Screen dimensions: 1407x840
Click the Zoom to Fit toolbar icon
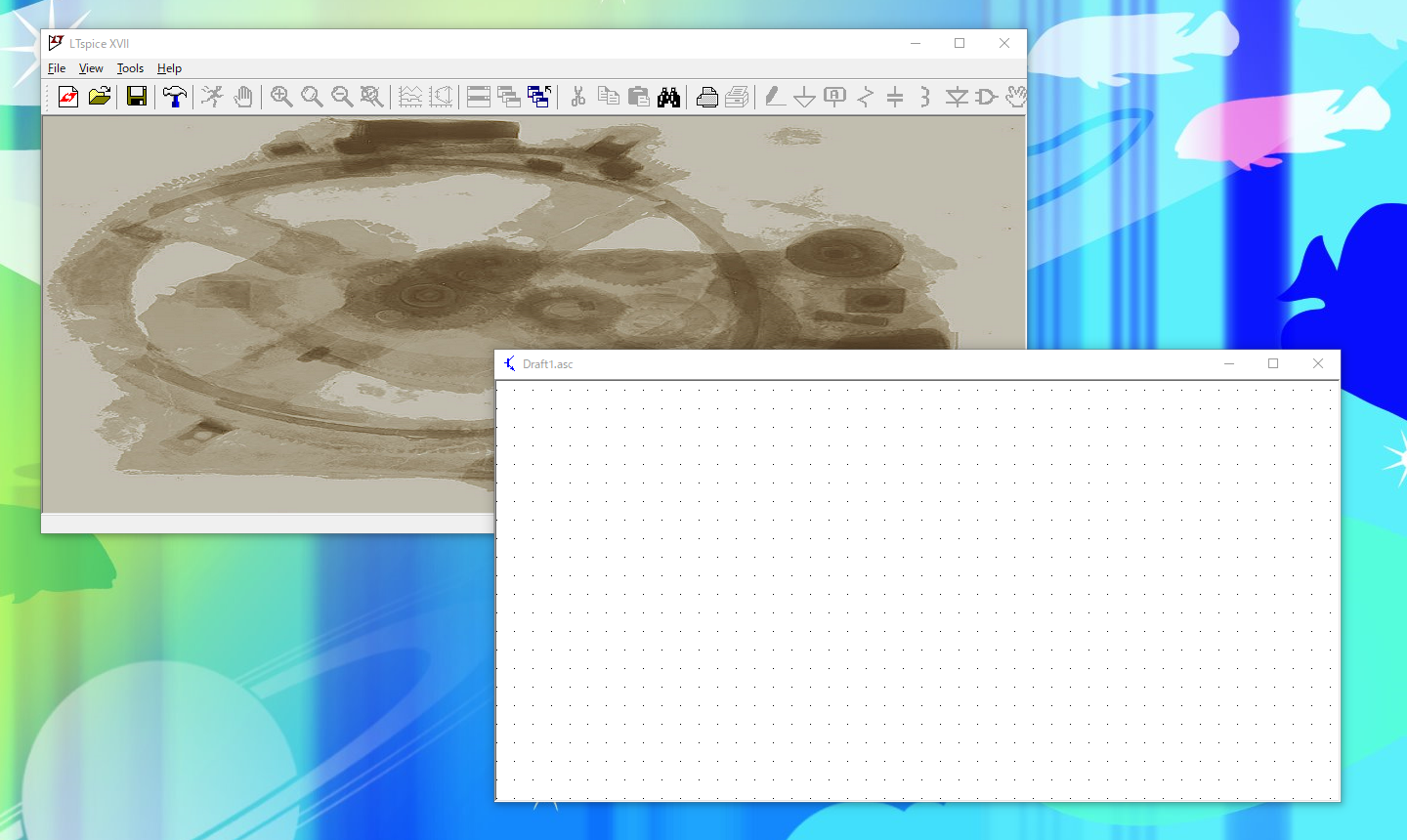[371, 97]
